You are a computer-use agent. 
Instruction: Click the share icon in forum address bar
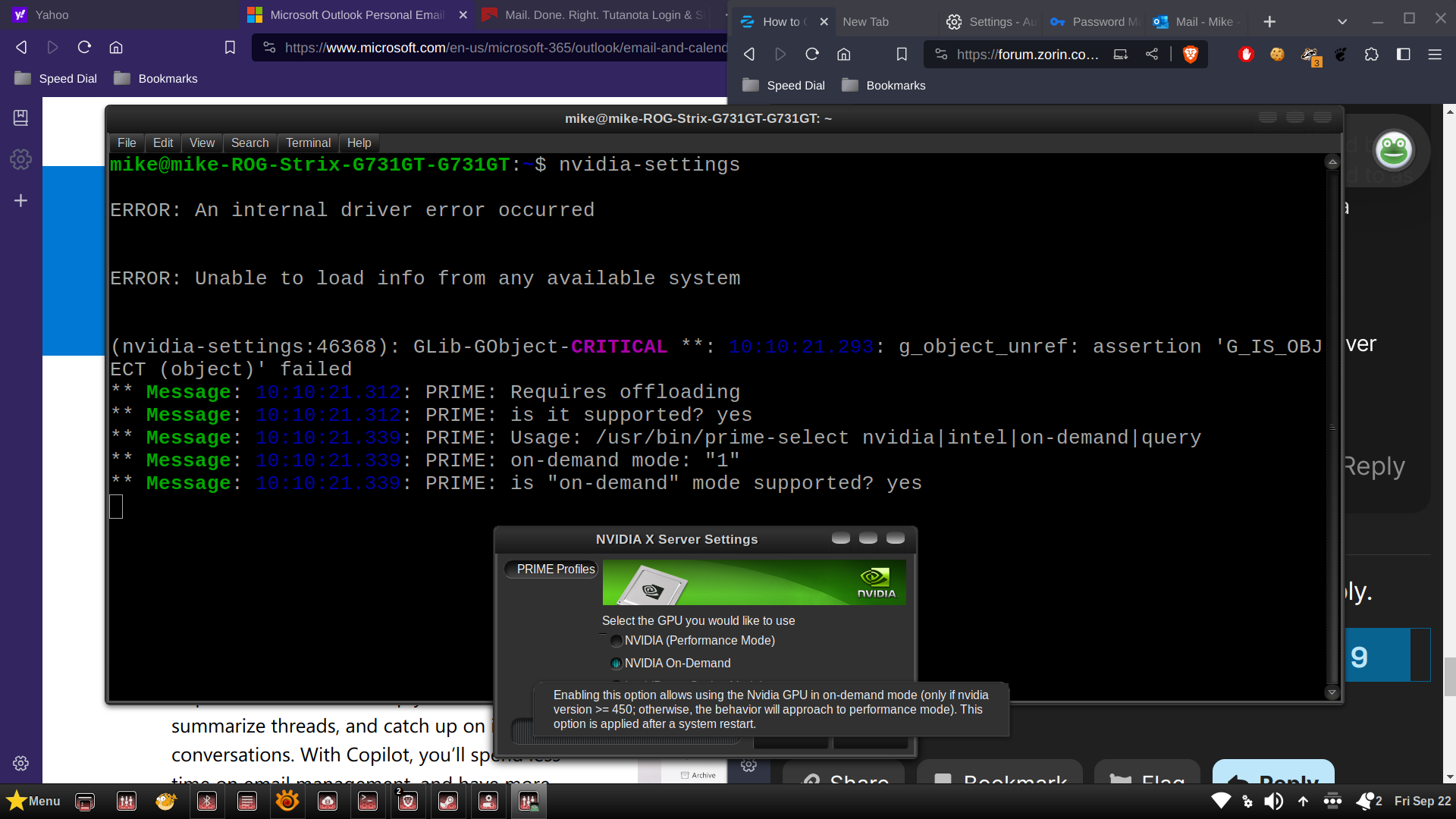pyautogui.click(x=1152, y=54)
